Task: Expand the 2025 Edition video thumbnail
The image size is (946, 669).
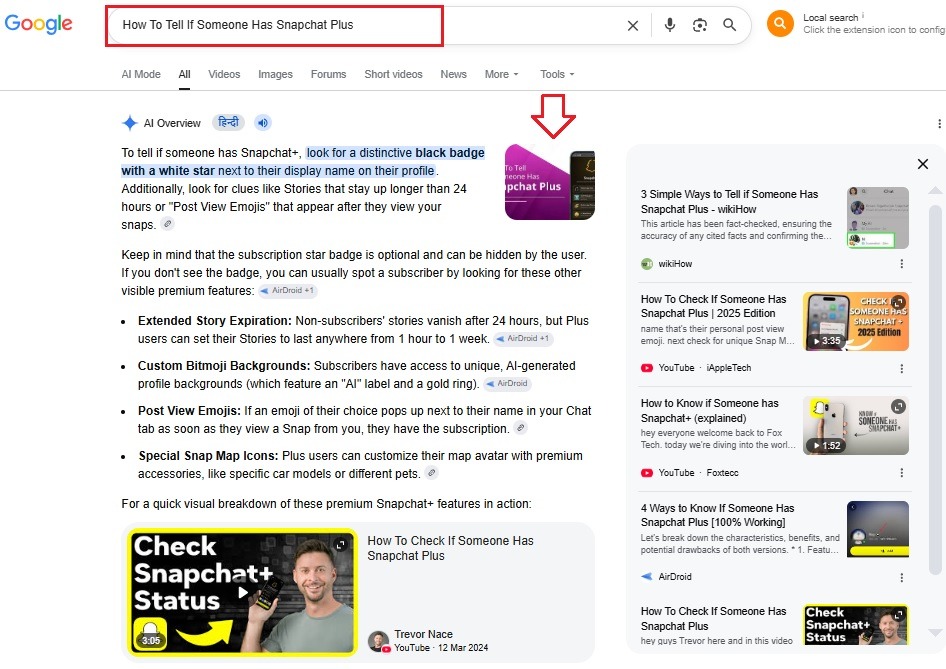Action: coord(898,302)
